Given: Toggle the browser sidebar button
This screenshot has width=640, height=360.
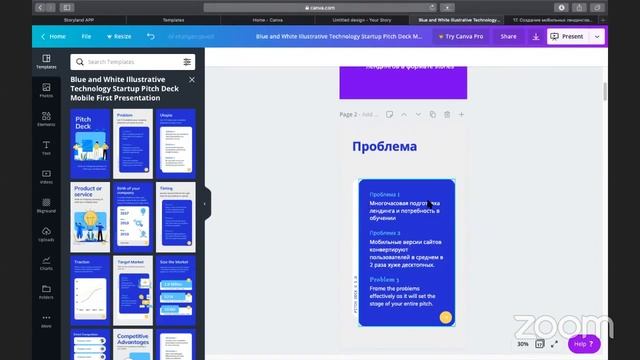Looking at the screenshot, I should [x=67, y=7].
